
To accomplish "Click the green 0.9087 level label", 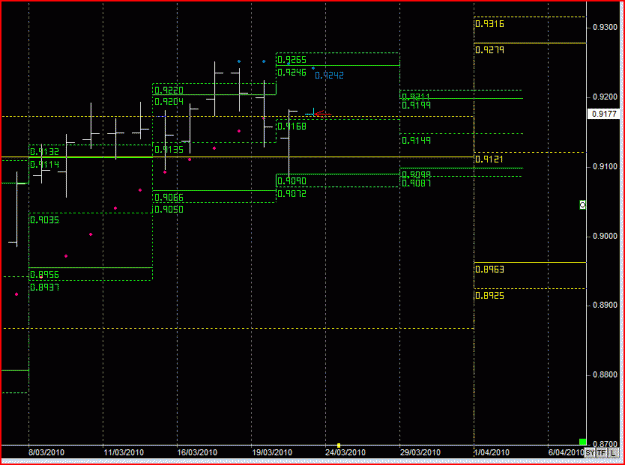I will 416,183.
